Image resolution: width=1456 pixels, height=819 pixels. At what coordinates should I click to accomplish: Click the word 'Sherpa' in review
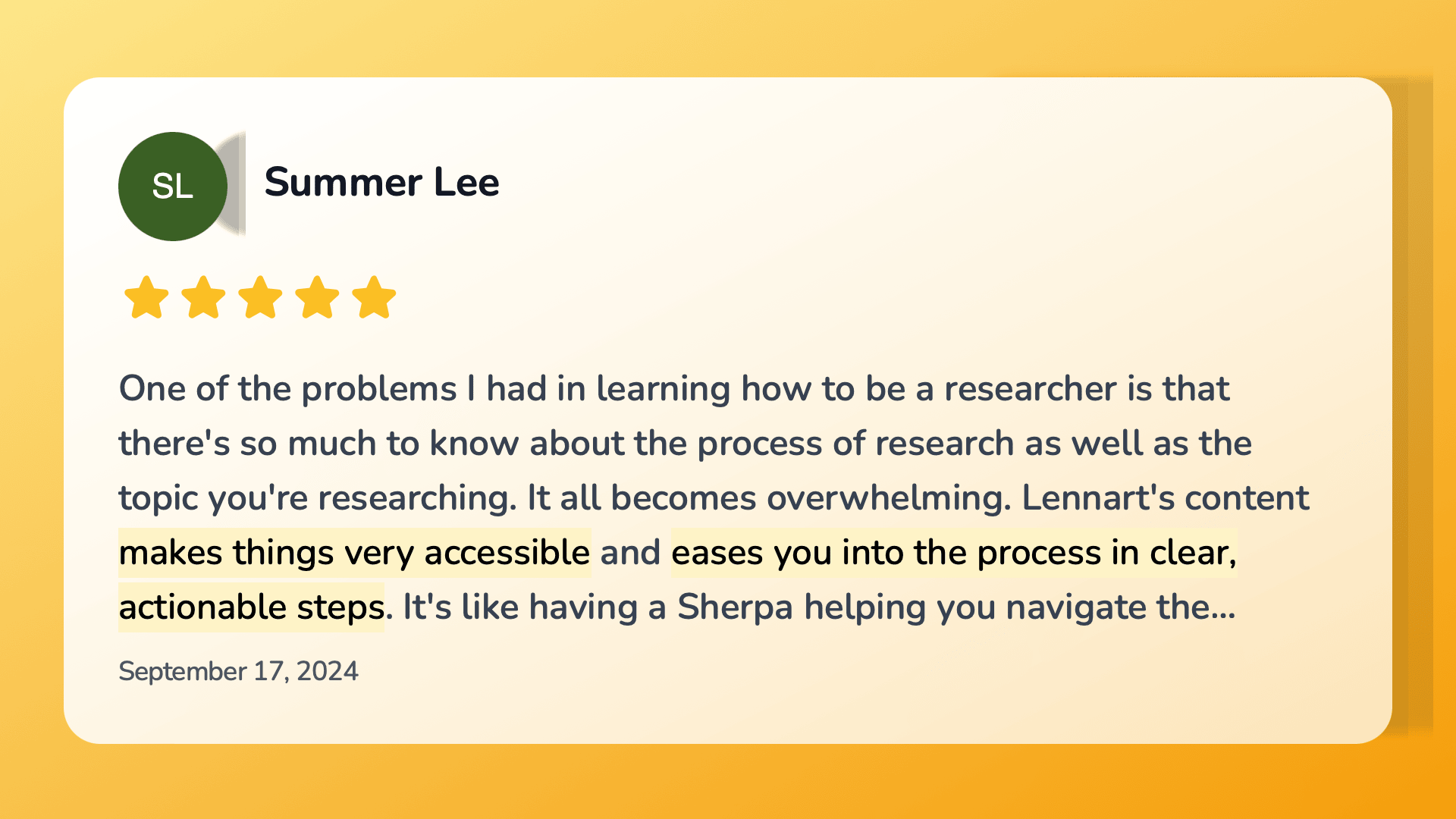[x=735, y=607]
